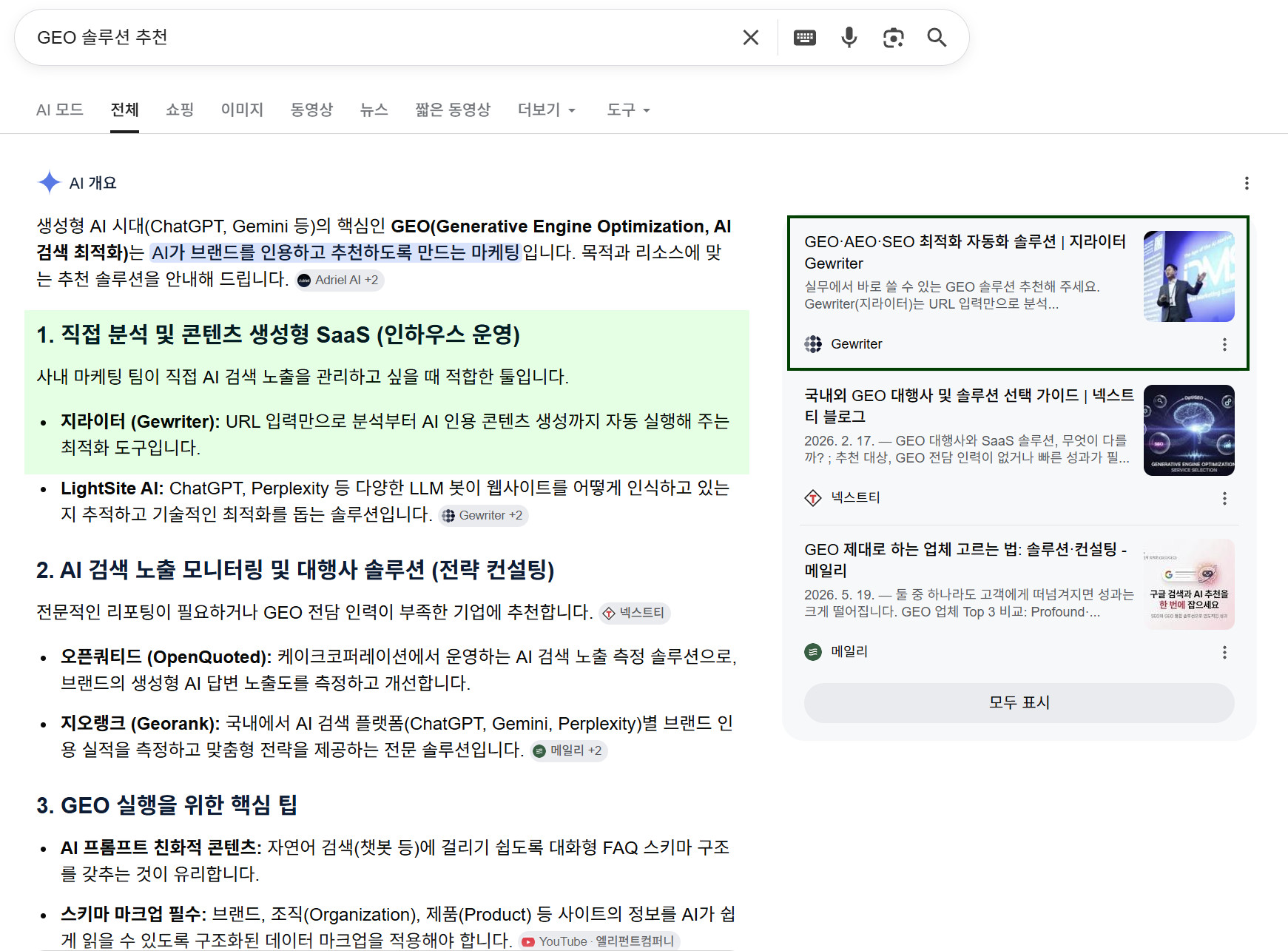Click the '메일리' site name under the third card
This screenshot has width=1288, height=951.
pyautogui.click(x=849, y=652)
